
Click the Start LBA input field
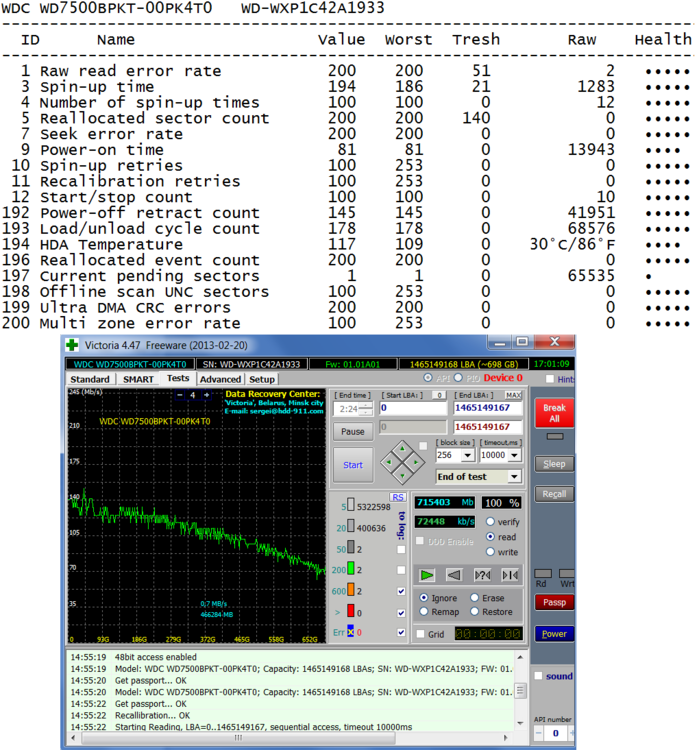[x=413, y=408]
